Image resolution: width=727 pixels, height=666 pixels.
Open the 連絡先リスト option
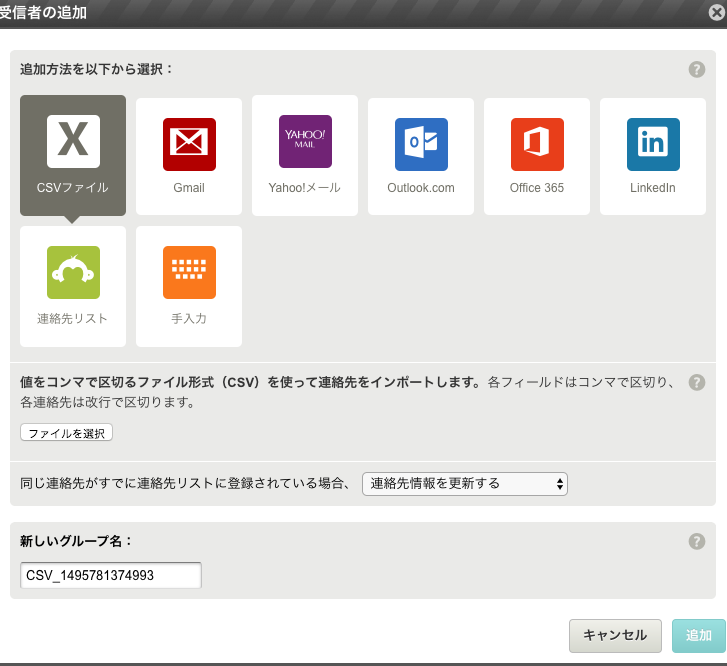tap(73, 286)
